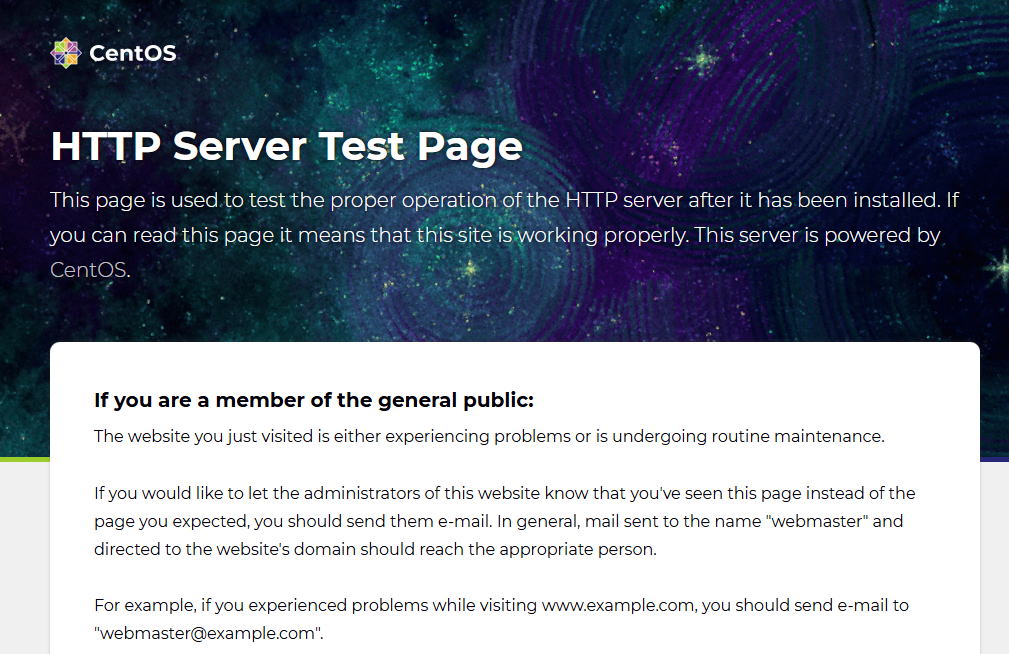Click the line starting 'This page is used to test'
This screenshot has width=1009, height=654.
click(504, 200)
